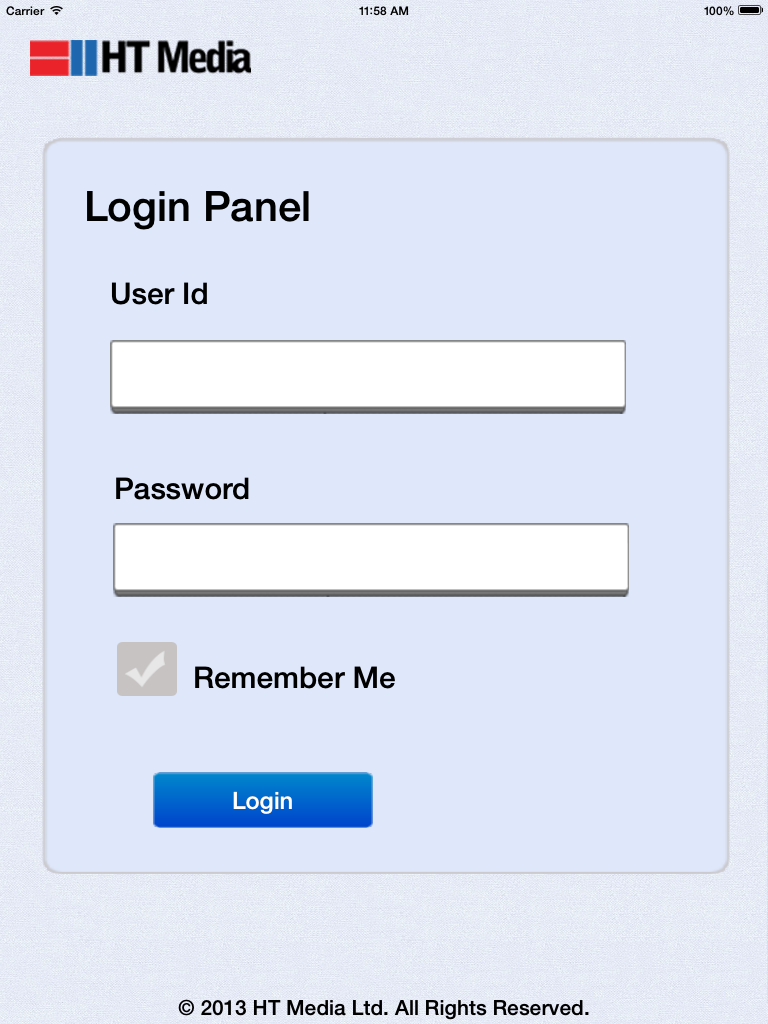The image size is (768, 1024).
Task: Click the HT Media logo
Action: click(140, 57)
